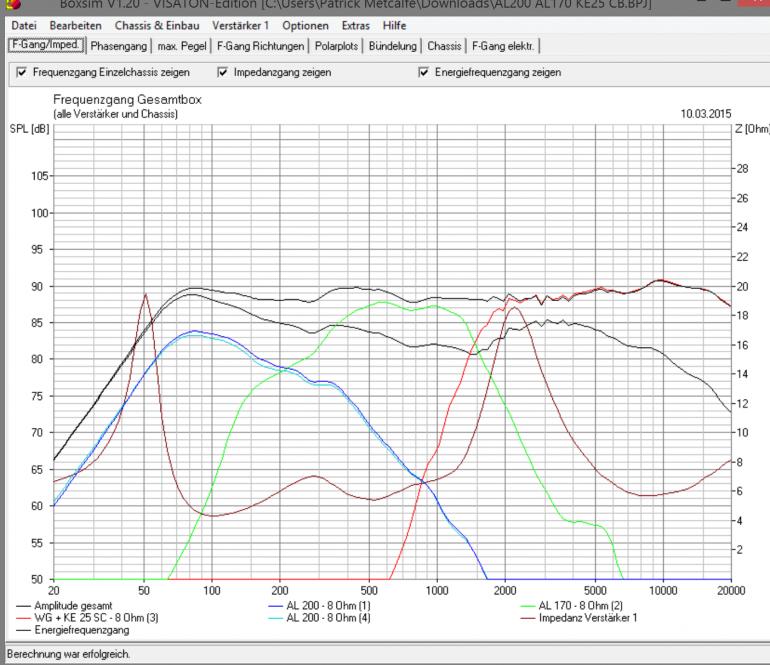Switch to the Polarplots tab

336,46
